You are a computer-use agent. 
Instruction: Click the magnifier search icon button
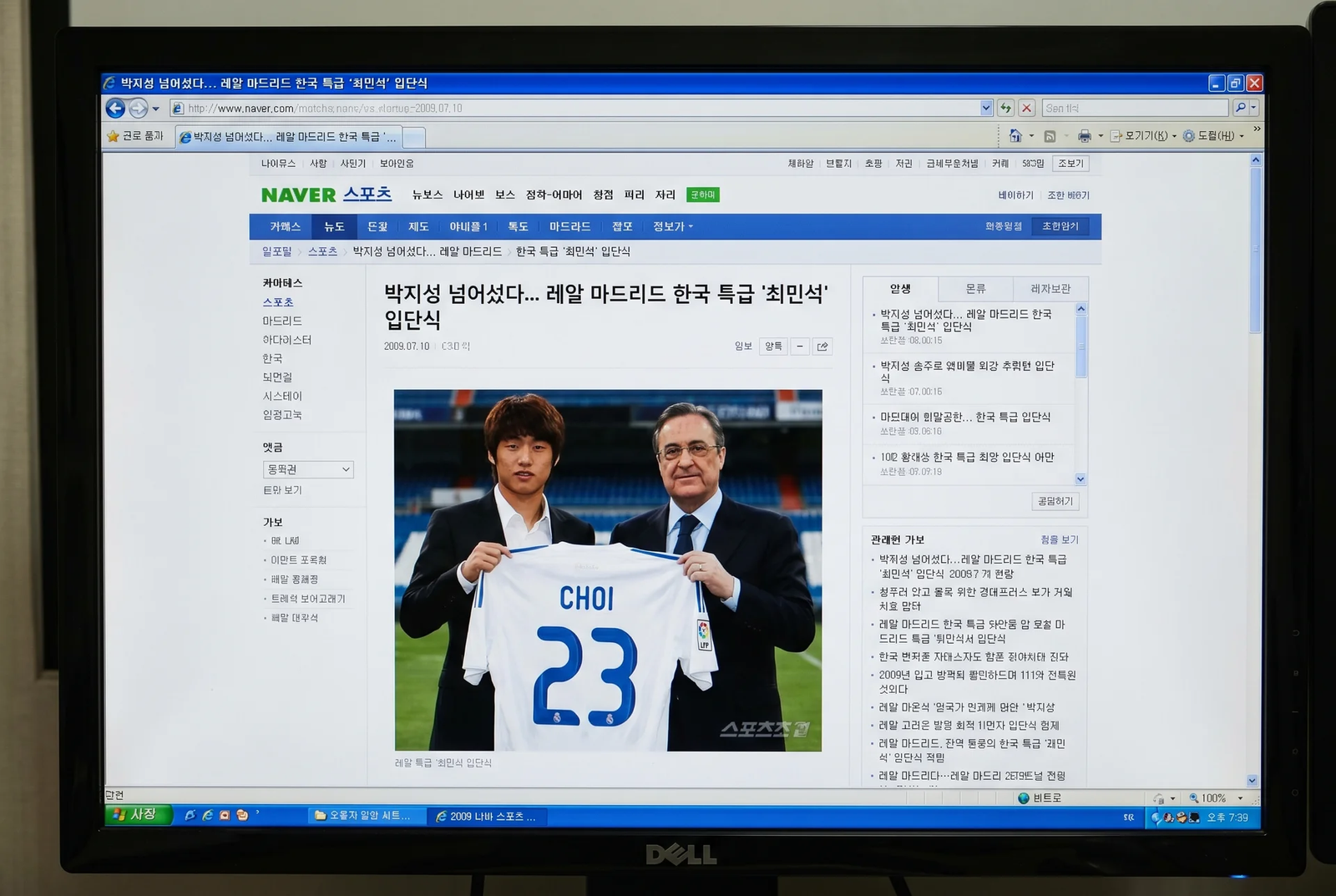click(1240, 108)
